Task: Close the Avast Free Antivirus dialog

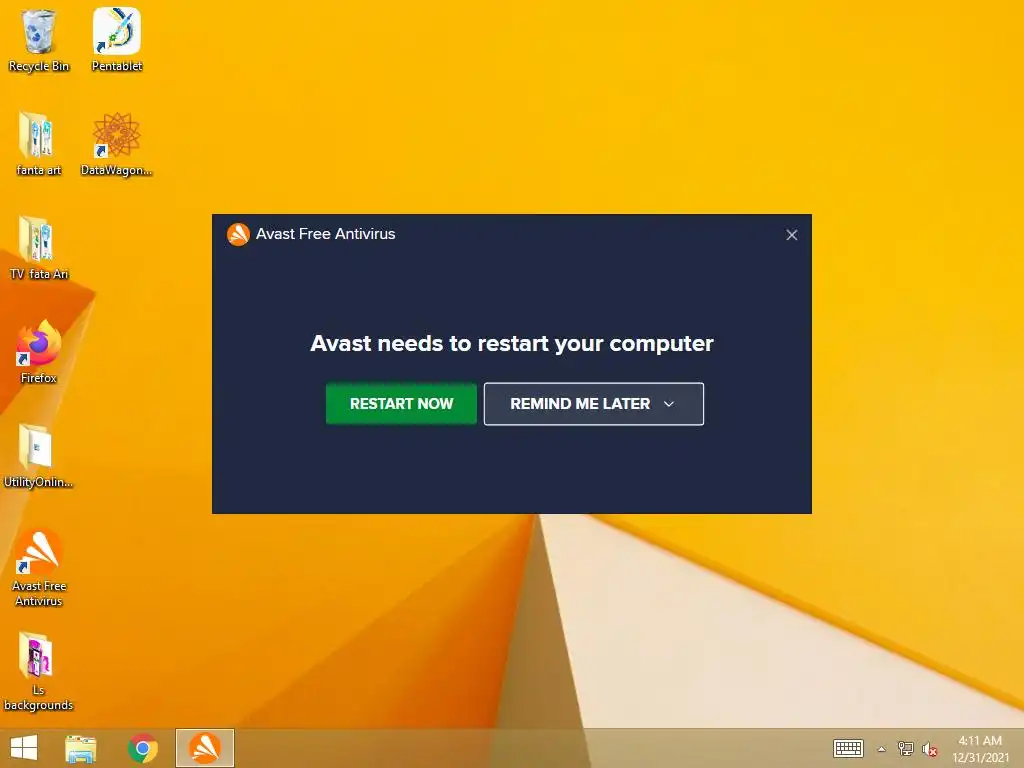Action: click(x=792, y=235)
